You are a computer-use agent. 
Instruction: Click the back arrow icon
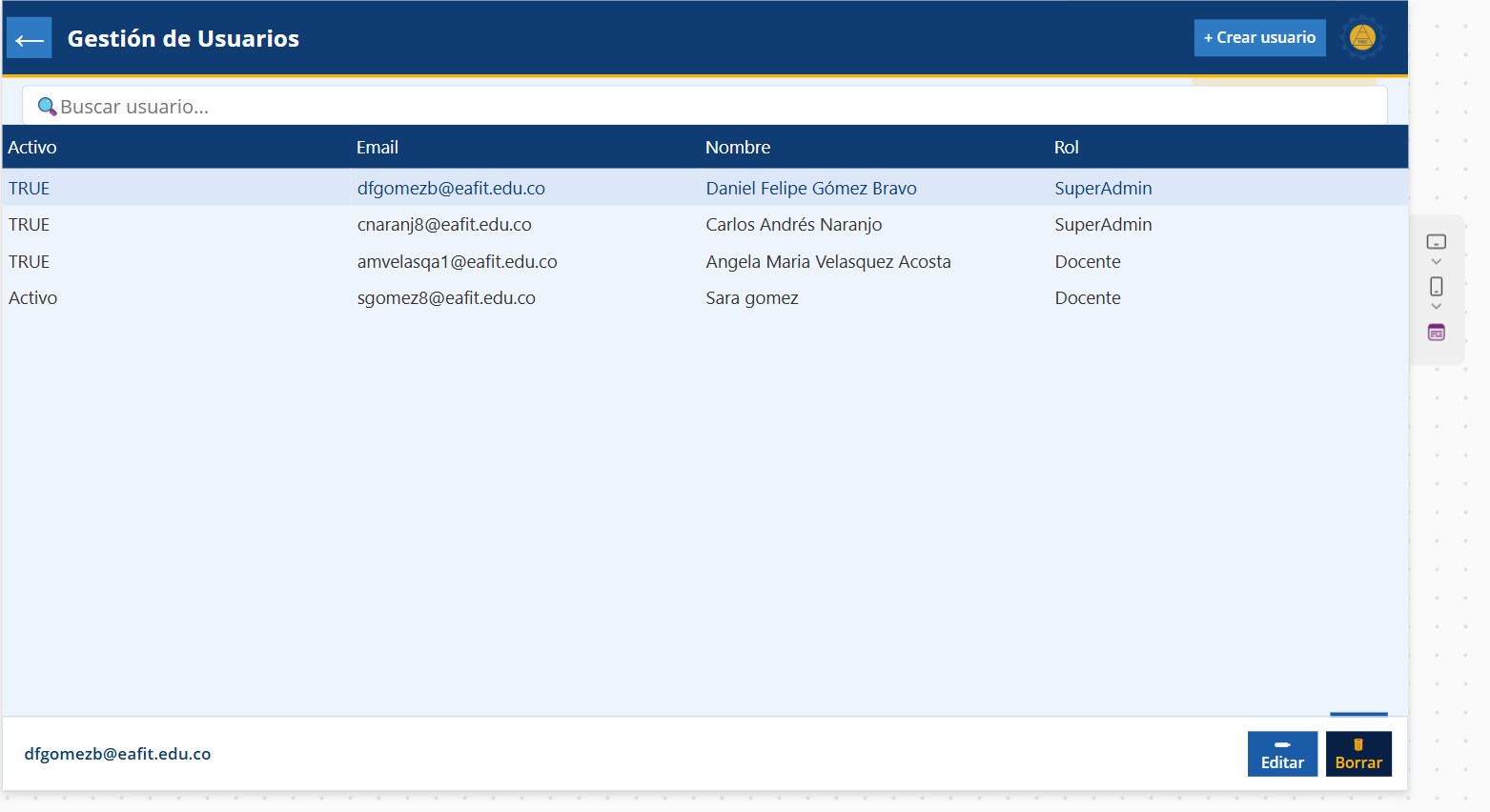(30, 39)
